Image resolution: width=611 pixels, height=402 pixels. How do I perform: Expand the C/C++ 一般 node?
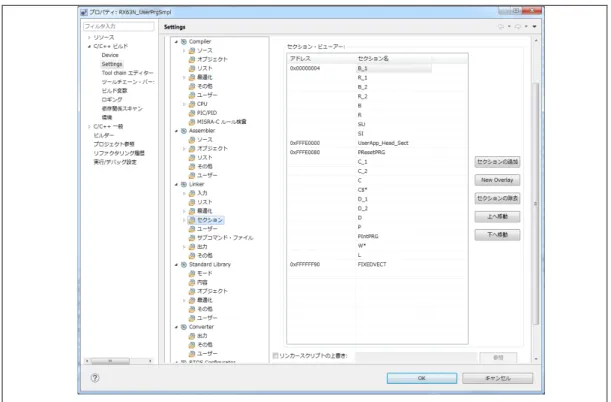tap(89, 127)
